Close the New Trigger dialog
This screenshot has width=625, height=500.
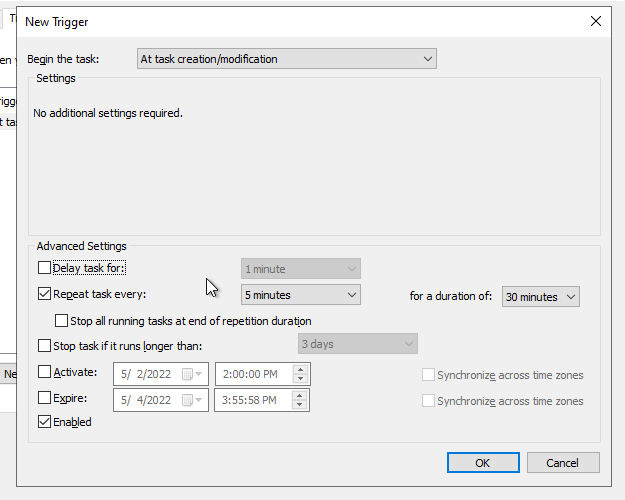coord(596,20)
